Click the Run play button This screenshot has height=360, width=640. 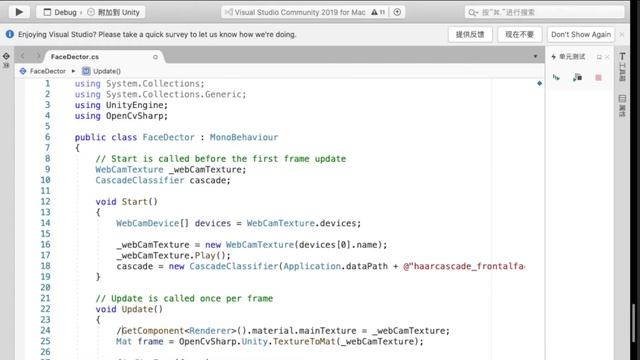click(19, 12)
